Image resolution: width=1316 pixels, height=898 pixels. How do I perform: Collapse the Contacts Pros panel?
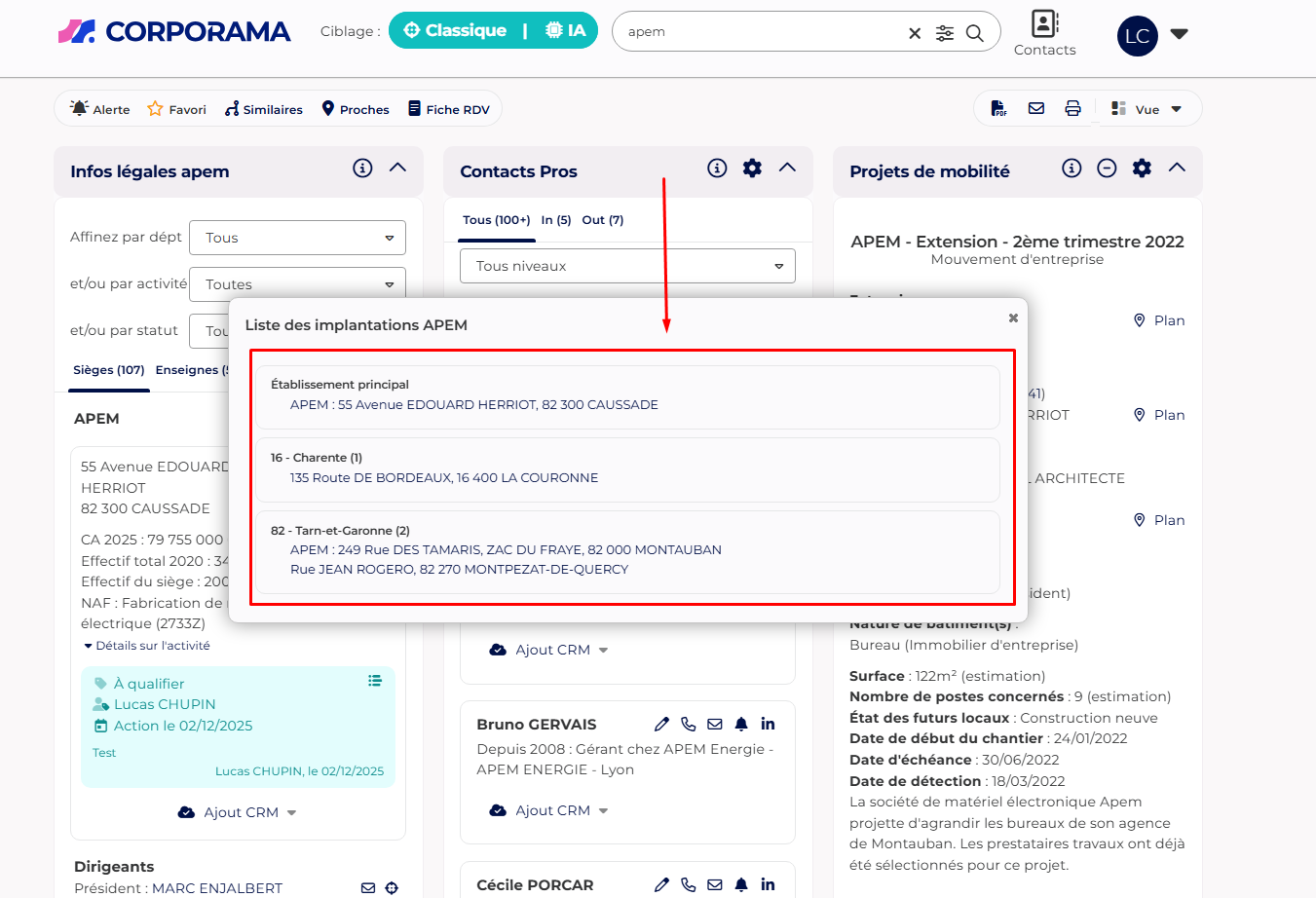pyautogui.click(x=787, y=168)
